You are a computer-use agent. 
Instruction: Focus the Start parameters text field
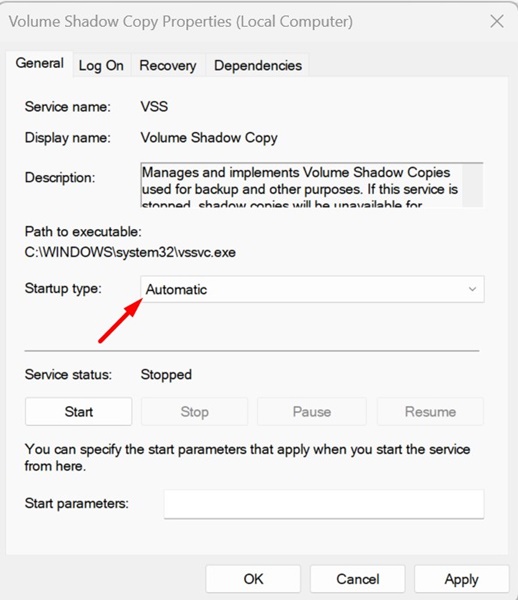(x=324, y=504)
